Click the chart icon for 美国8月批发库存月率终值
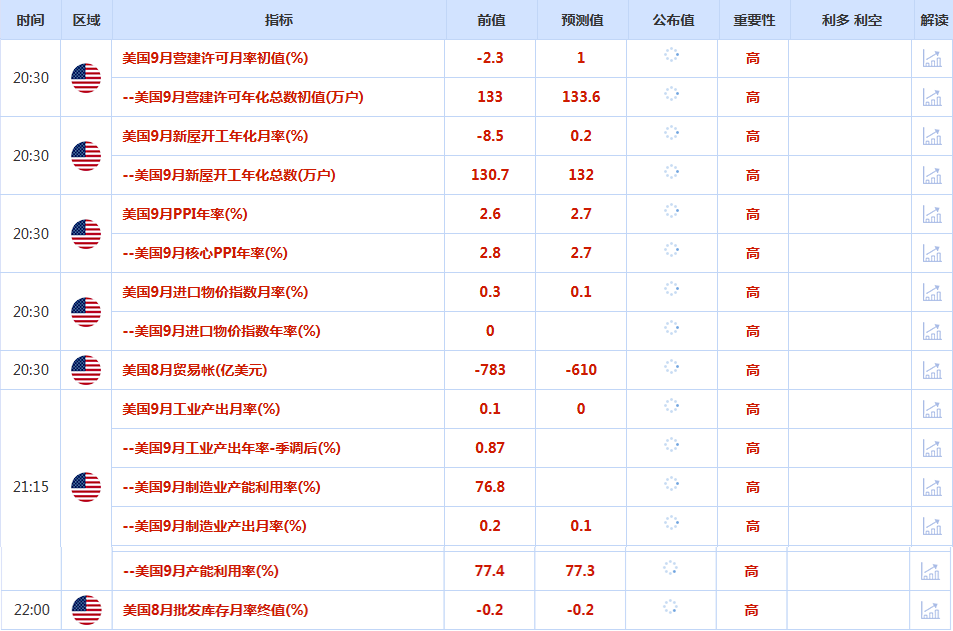Viewport: 953px width, 631px height. [x=930, y=610]
